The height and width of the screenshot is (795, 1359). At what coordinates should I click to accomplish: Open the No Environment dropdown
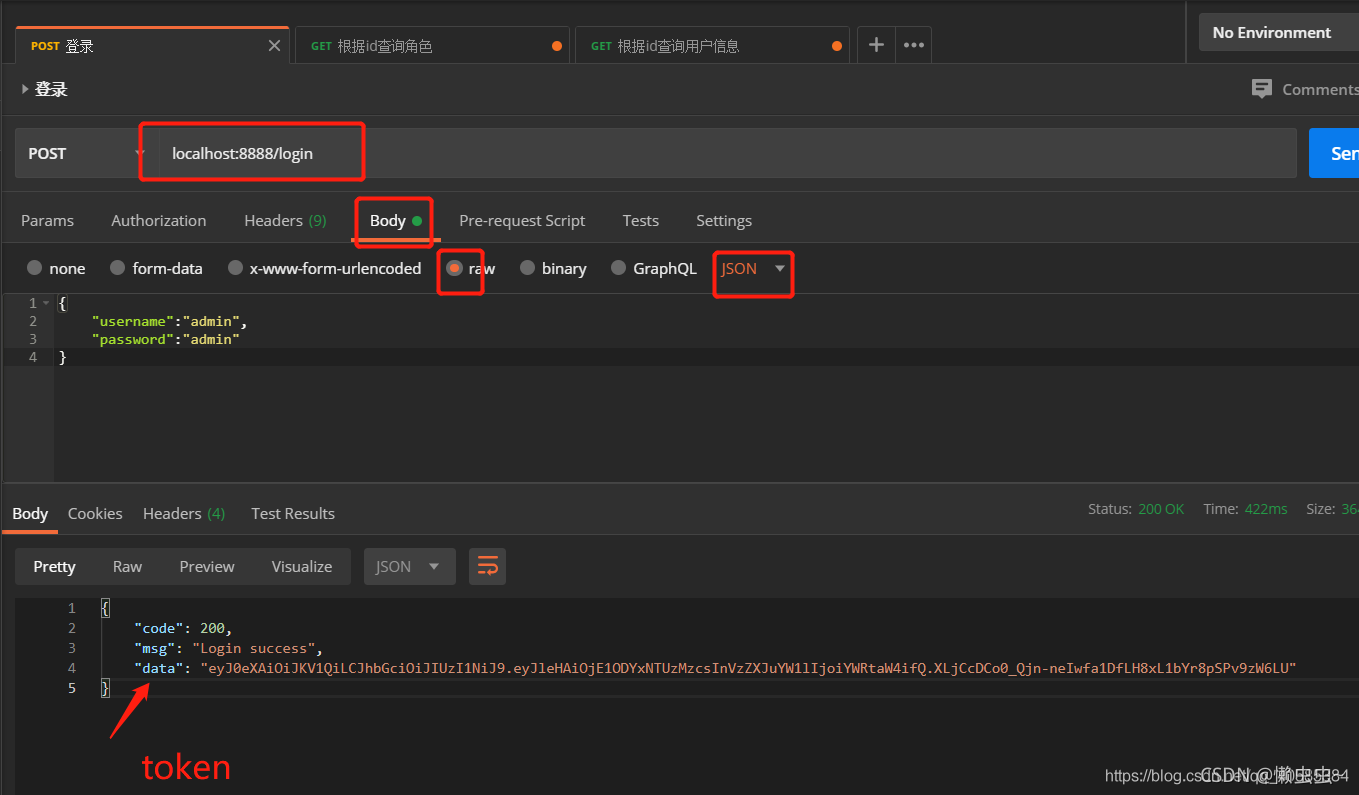click(1279, 32)
